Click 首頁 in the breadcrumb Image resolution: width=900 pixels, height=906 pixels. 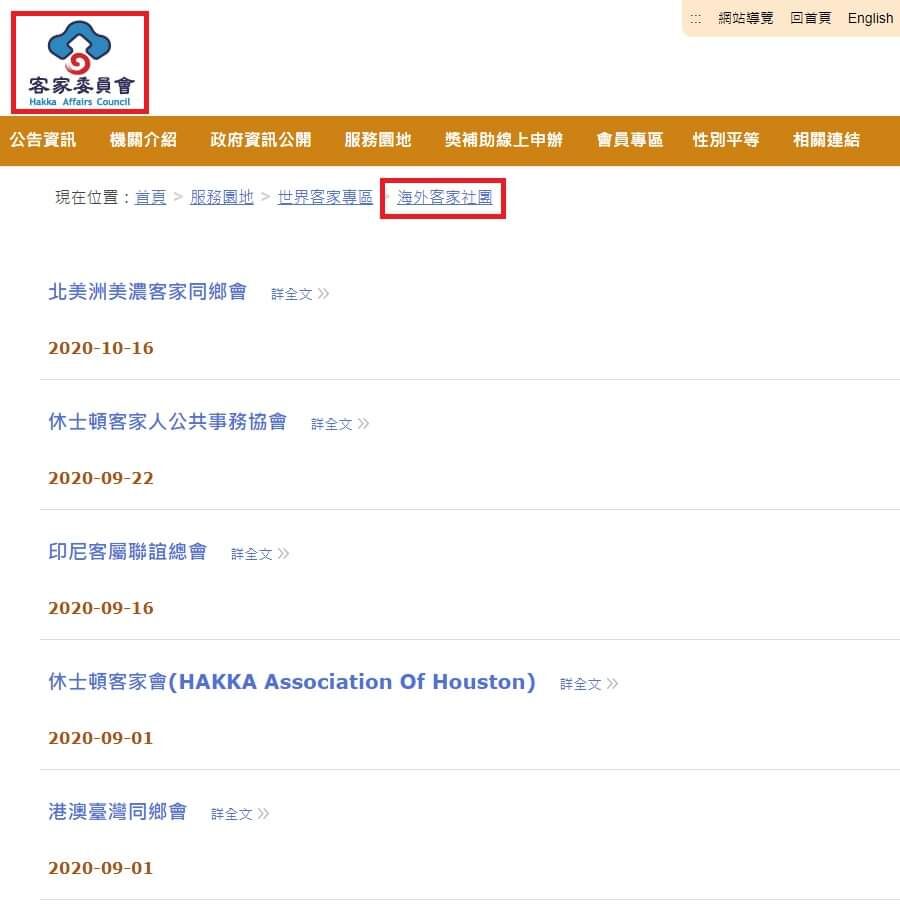coord(150,198)
